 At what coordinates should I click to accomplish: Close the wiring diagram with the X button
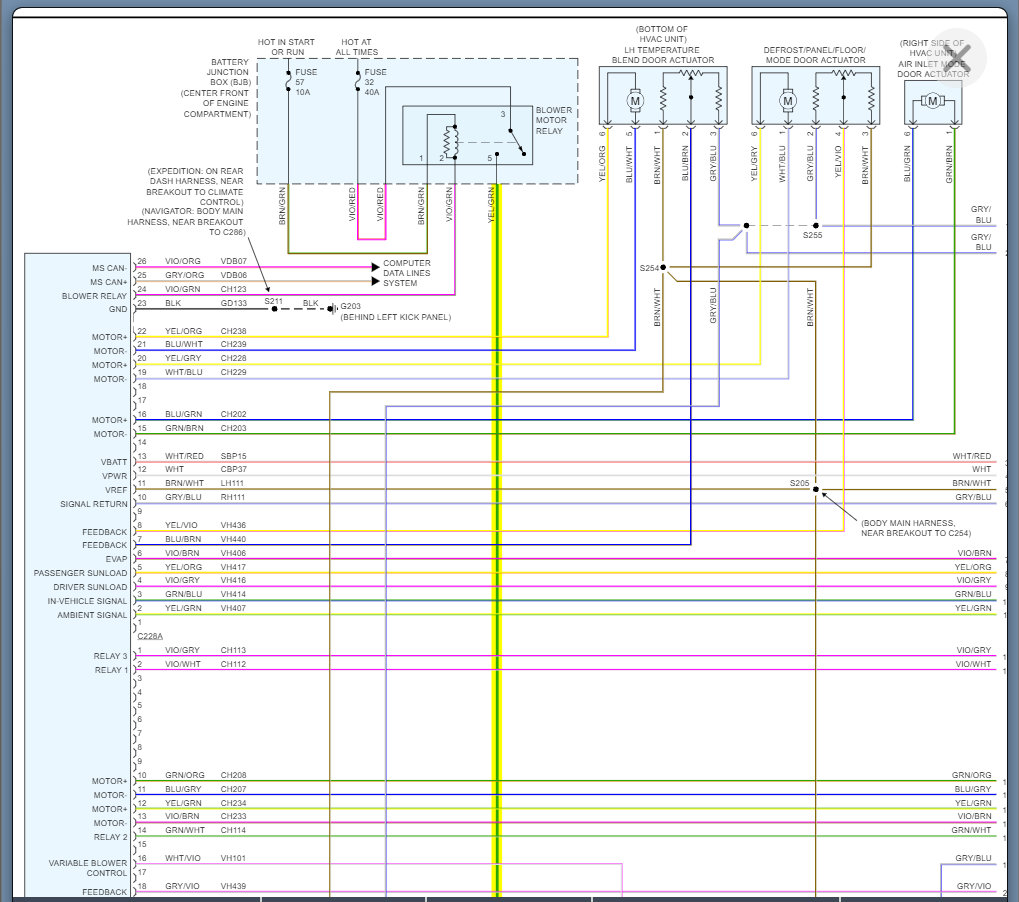[x=959, y=57]
